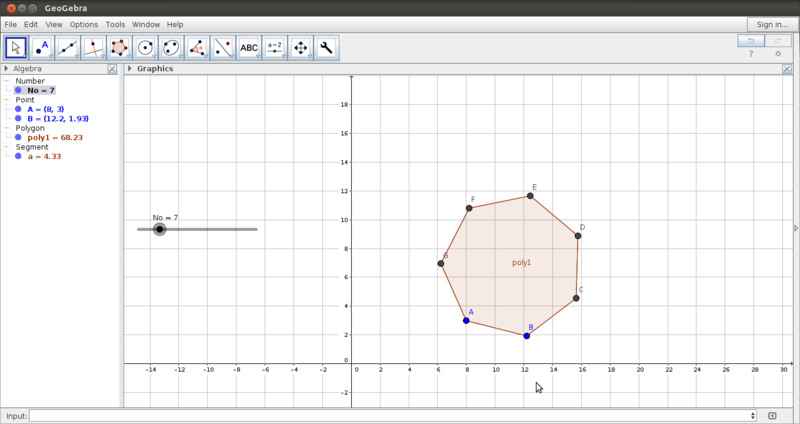
Task: Expand the Algebra style bar triangle
Action: coord(6,68)
